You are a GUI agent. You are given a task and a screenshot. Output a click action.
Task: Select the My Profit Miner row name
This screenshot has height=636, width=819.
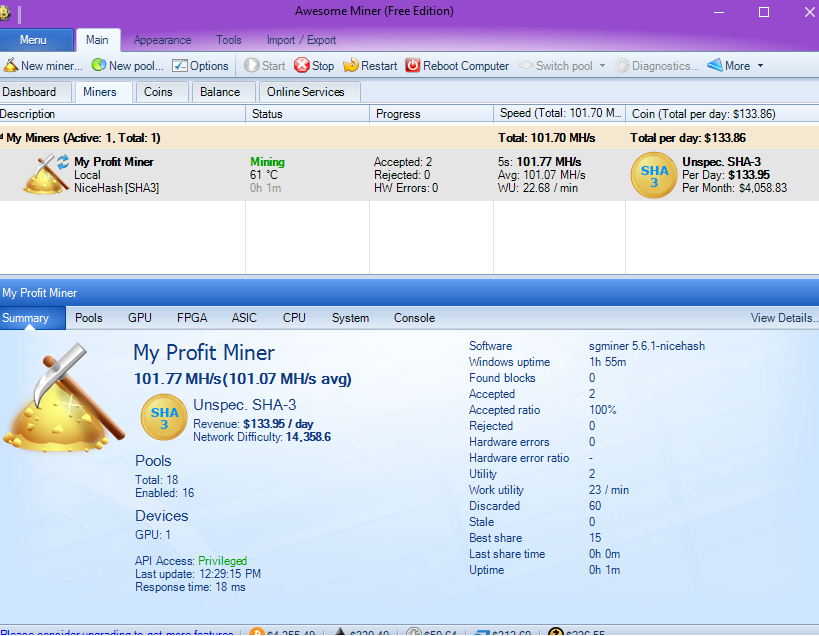(114, 162)
